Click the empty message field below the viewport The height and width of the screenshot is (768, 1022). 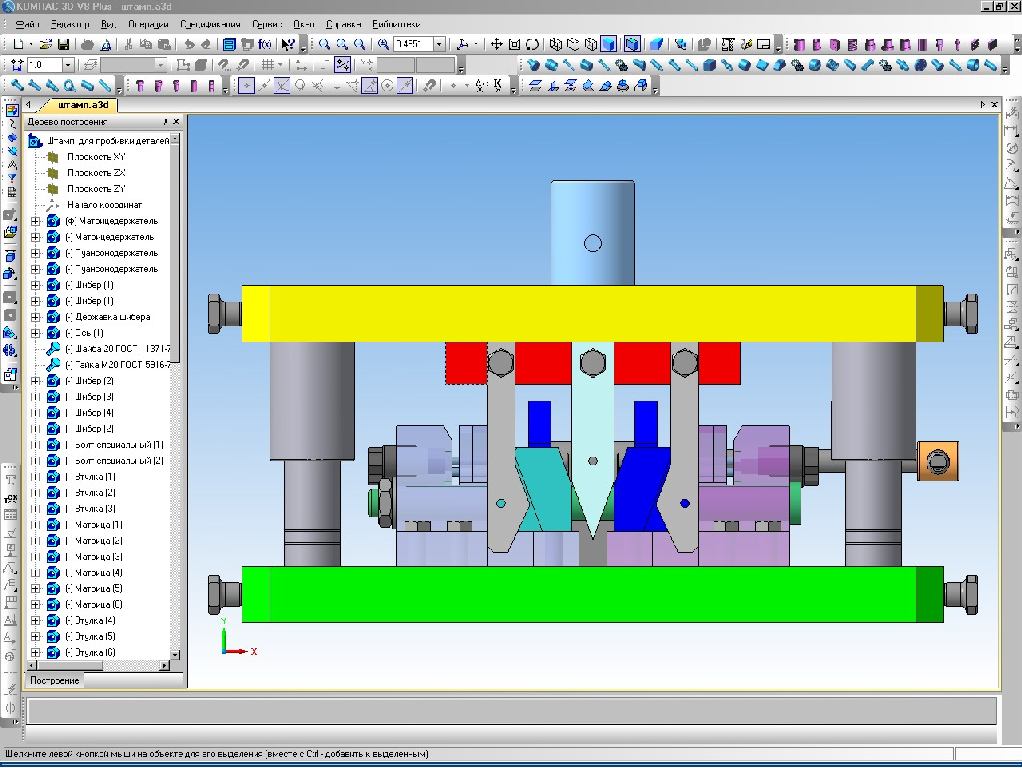(510, 710)
